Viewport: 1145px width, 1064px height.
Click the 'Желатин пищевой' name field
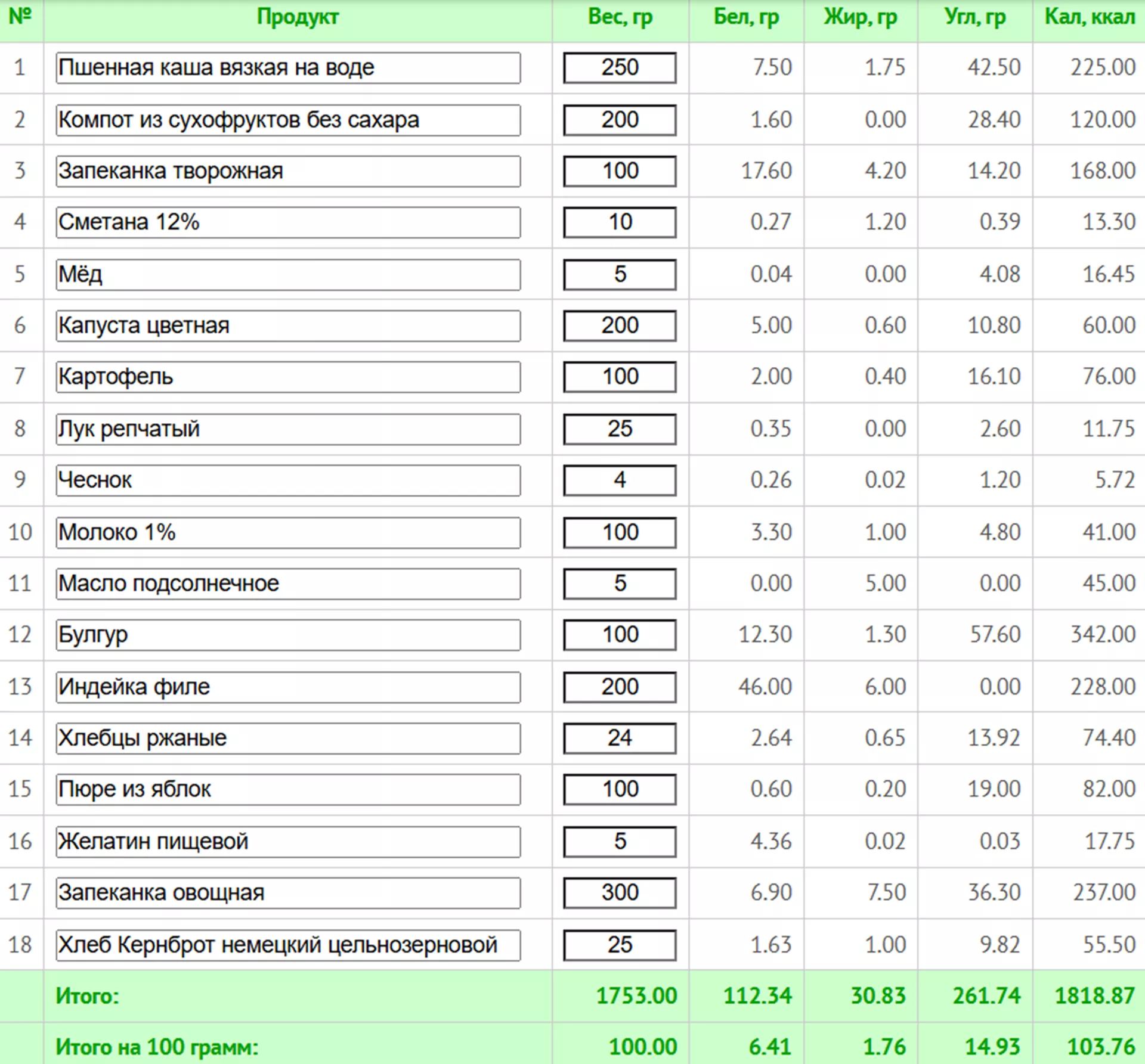[x=288, y=842]
